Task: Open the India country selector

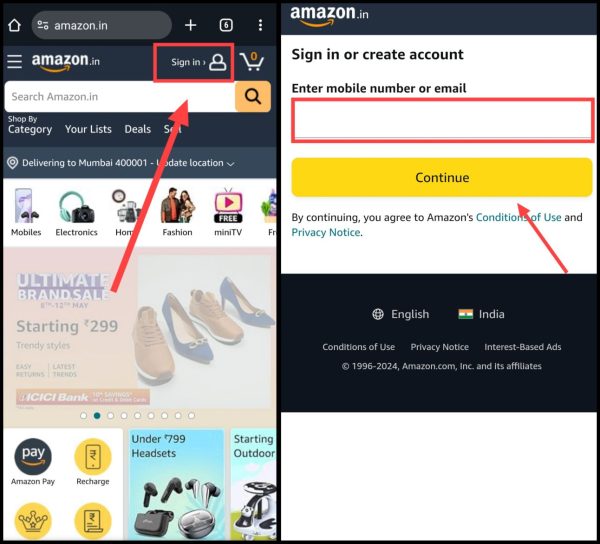Action: pyautogui.click(x=481, y=314)
